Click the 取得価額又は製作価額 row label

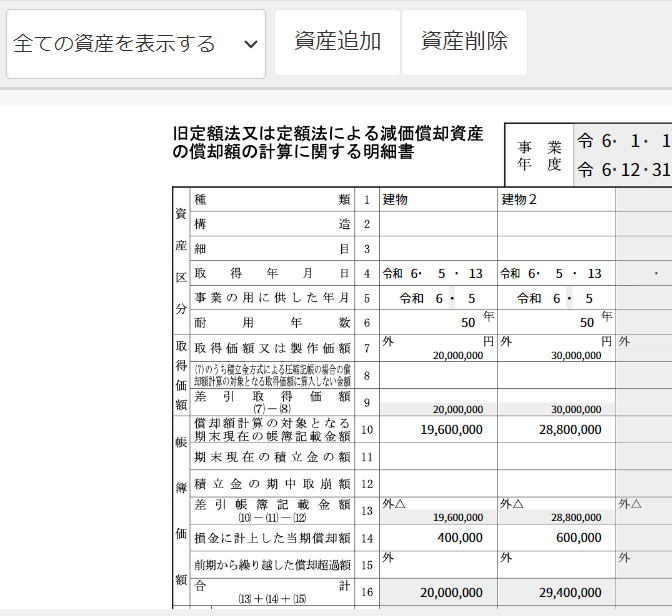click(272, 348)
